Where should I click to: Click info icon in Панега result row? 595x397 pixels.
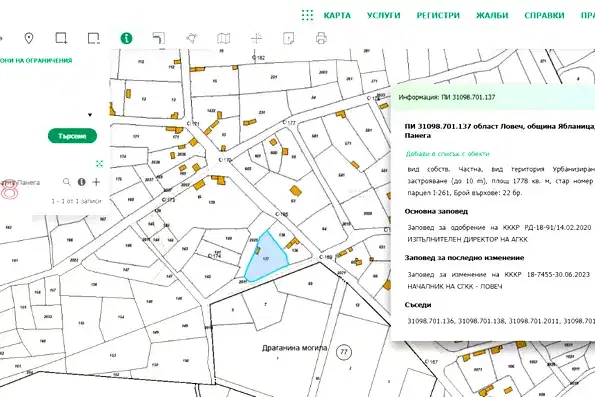(x=82, y=182)
